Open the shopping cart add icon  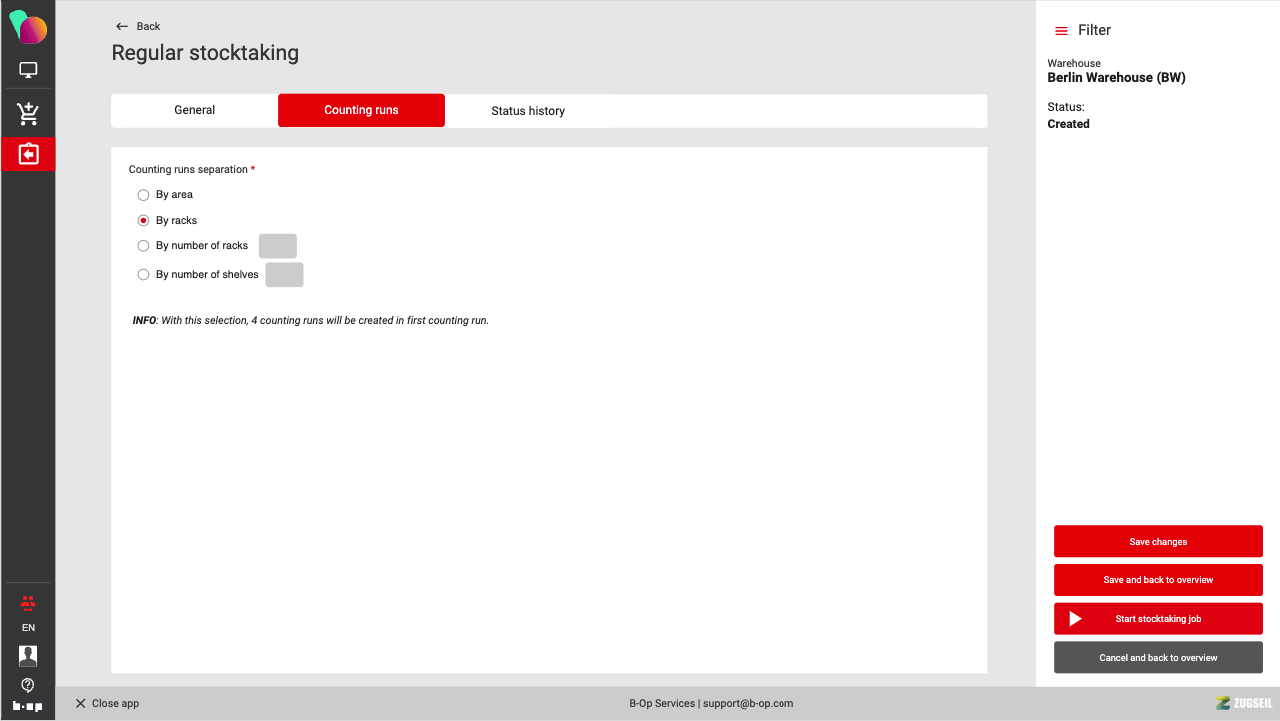click(28, 114)
